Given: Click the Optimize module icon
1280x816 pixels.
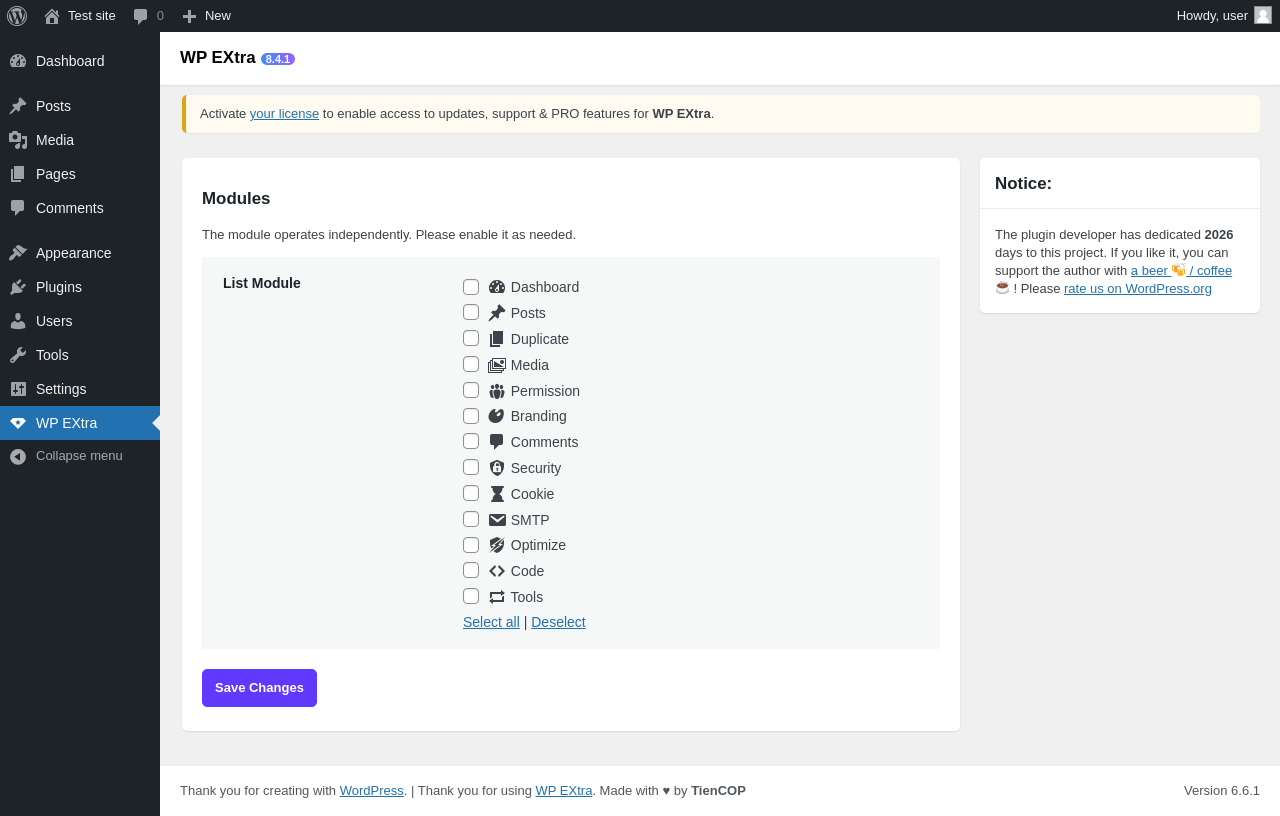Looking at the screenshot, I should (497, 545).
